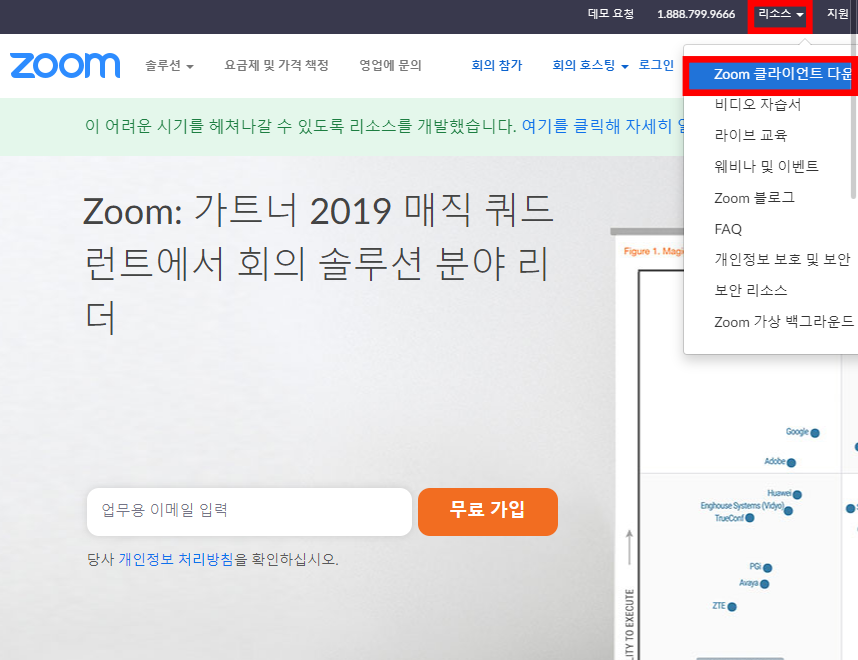Click 영업에 문의 link
The height and width of the screenshot is (660, 858).
390,66
